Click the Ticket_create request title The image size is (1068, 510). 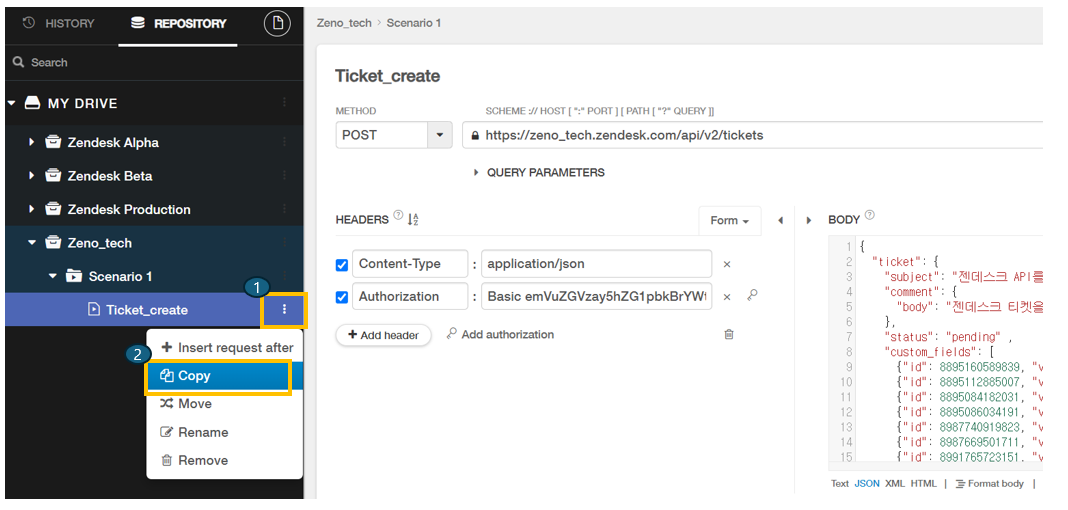(x=388, y=76)
